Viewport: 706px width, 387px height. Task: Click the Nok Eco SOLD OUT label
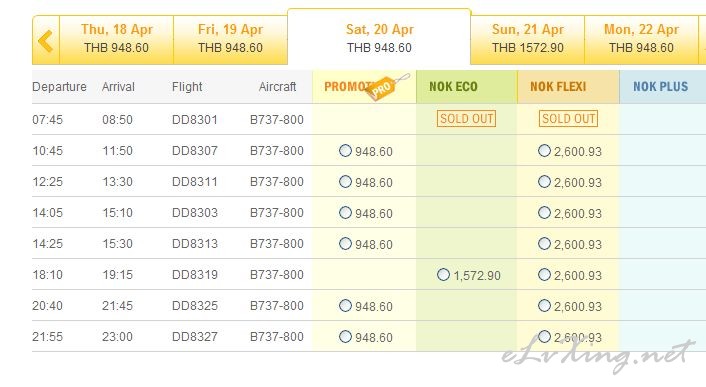(x=466, y=119)
